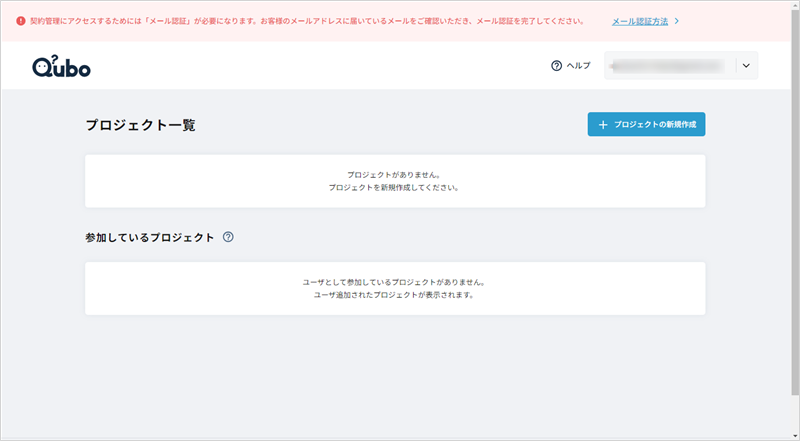The image size is (800, 441).
Task: Click the mail verification warning message text
Action: pyautogui.click(x=307, y=21)
